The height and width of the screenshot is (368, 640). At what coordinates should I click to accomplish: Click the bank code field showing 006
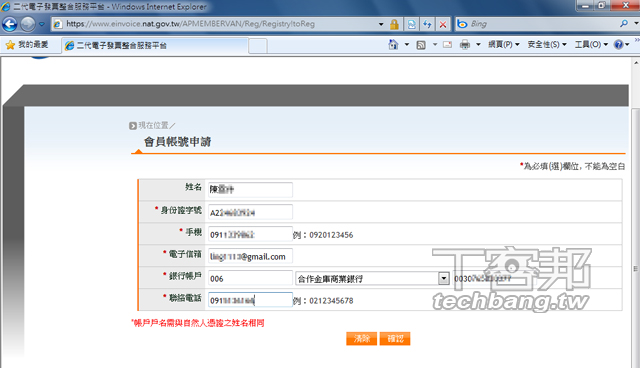(250, 278)
